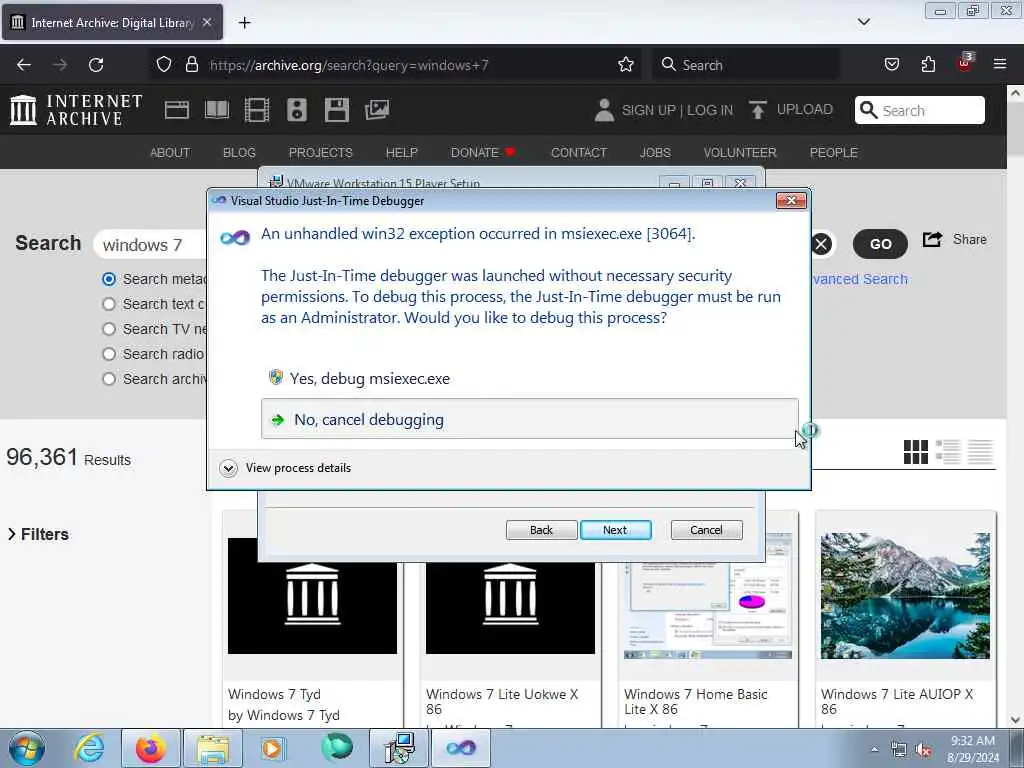Select the Search radio transcripts radio button
Image resolution: width=1024 pixels, height=768 pixels.
pyautogui.click(x=109, y=354)
